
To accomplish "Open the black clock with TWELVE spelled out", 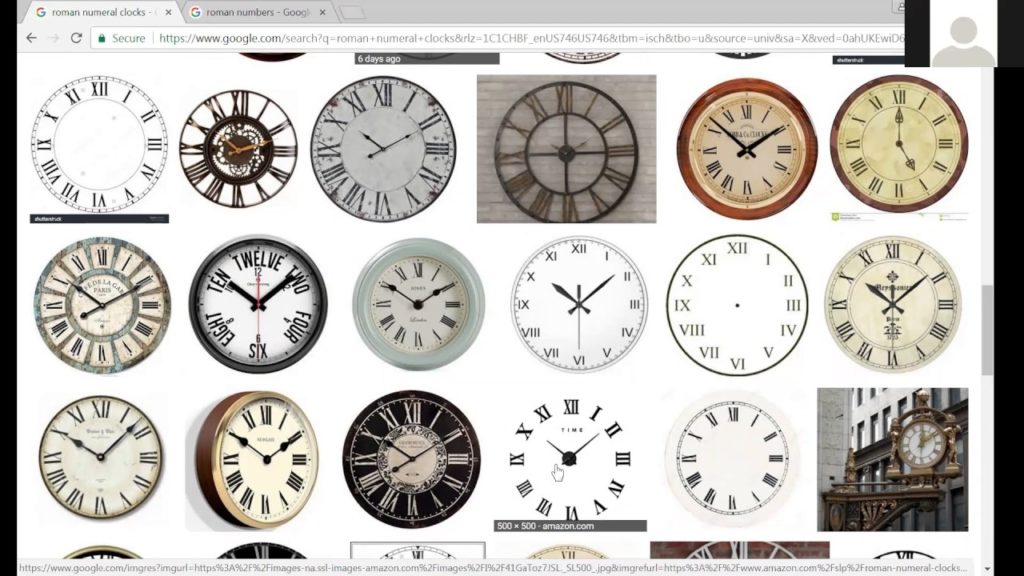I will pos(258,304).
